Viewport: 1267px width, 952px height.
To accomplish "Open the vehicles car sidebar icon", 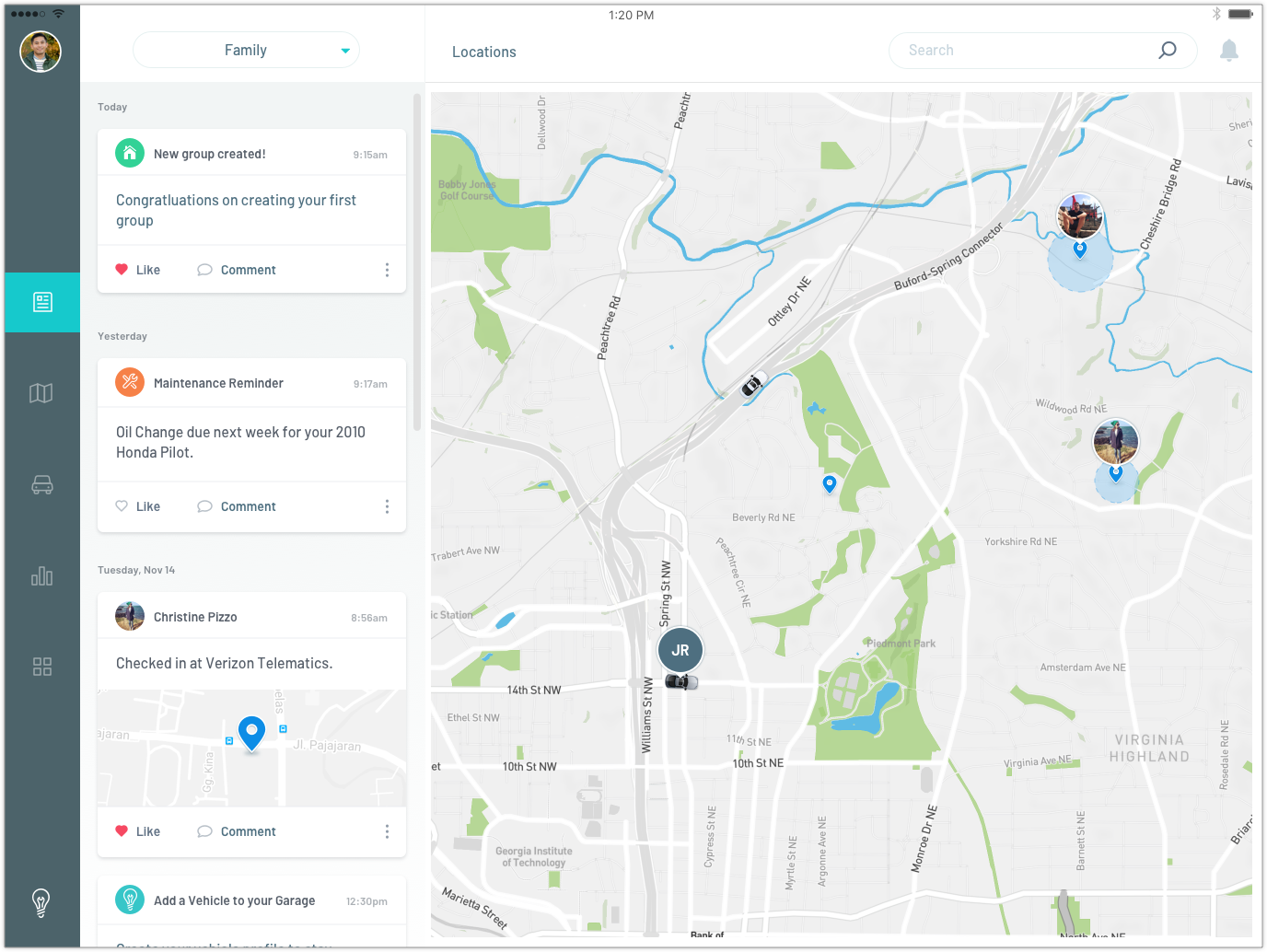I will tap(42, 485).
